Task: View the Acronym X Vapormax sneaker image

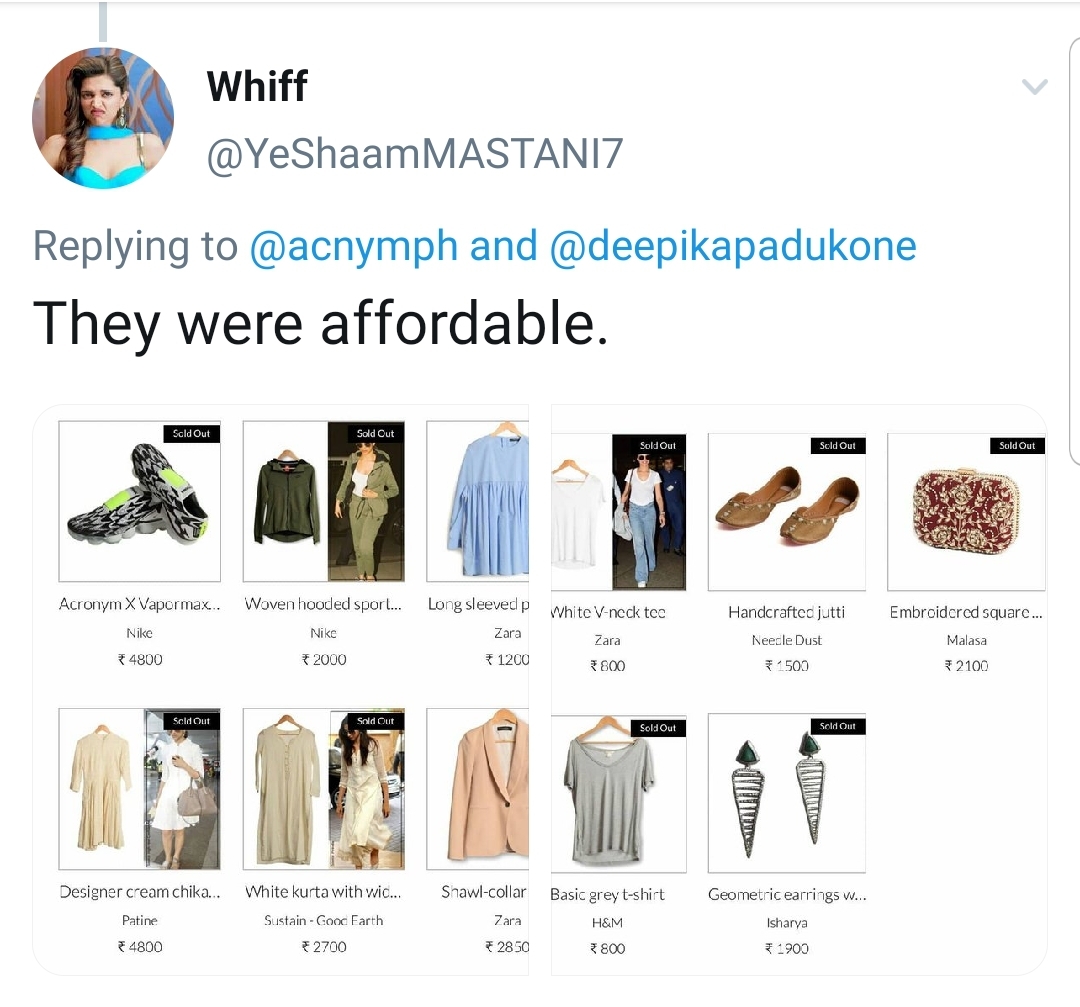Action: pyautogui.click(x=140, y=501)
